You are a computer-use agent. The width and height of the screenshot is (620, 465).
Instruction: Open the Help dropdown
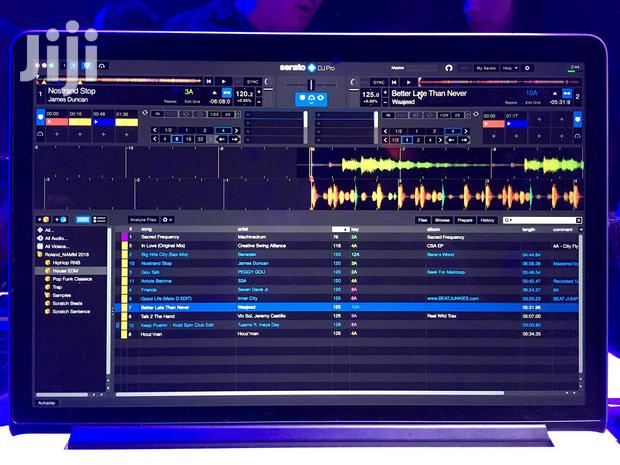pos(510,68)
